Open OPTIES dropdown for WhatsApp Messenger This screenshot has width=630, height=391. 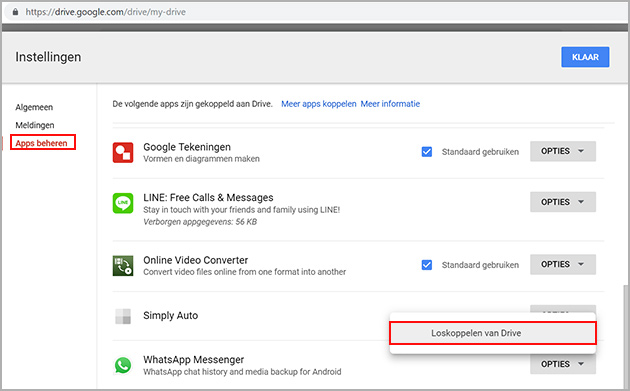tap(562, 364)
